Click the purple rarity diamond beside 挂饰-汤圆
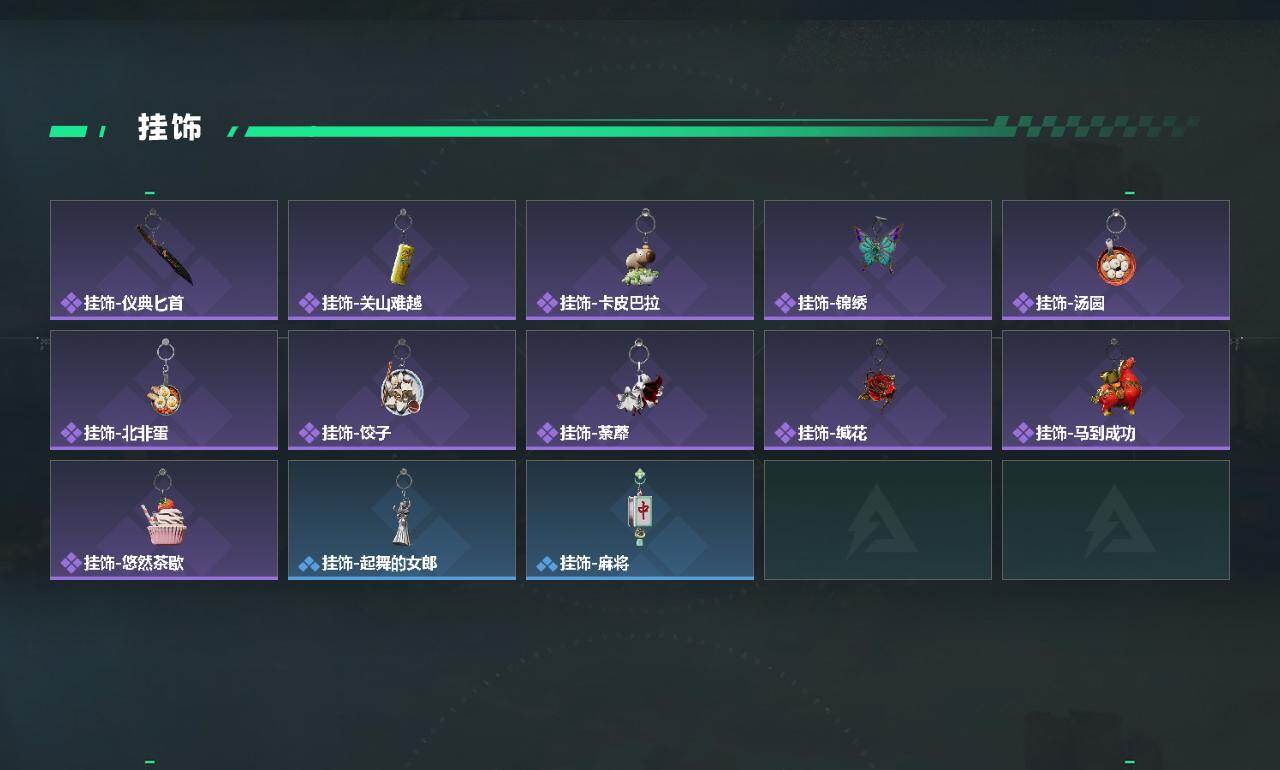This screenshot has width=1280, height=770. [x=1022, y=303]
